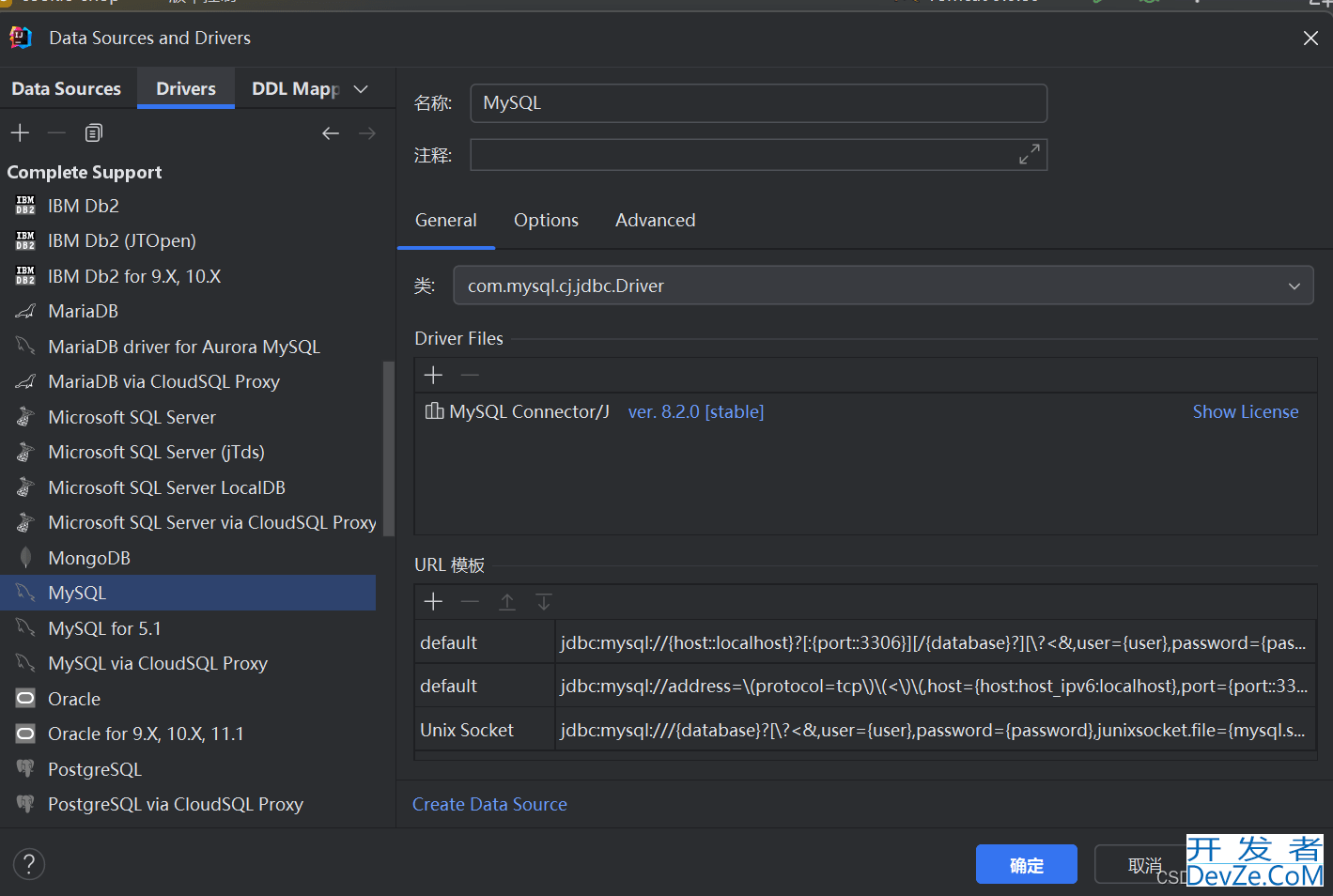The image size is (1333, 896).
Task: Expand the comment field with the arrows icon
Action: click(1030, 154)
